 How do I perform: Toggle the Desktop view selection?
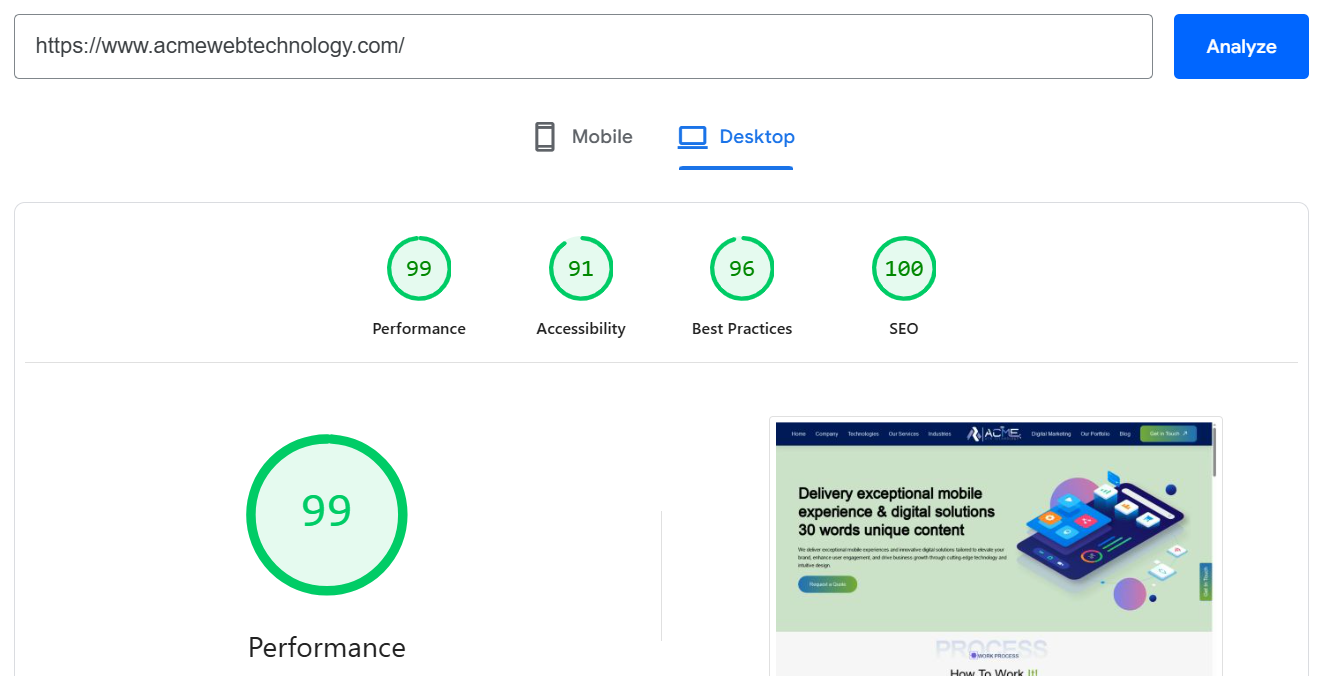737,136
